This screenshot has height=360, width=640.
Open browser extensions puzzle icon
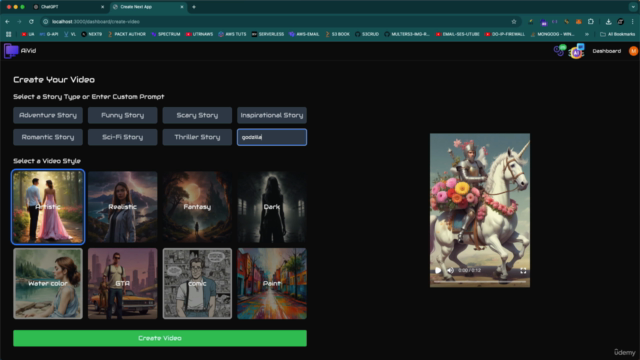591,22
